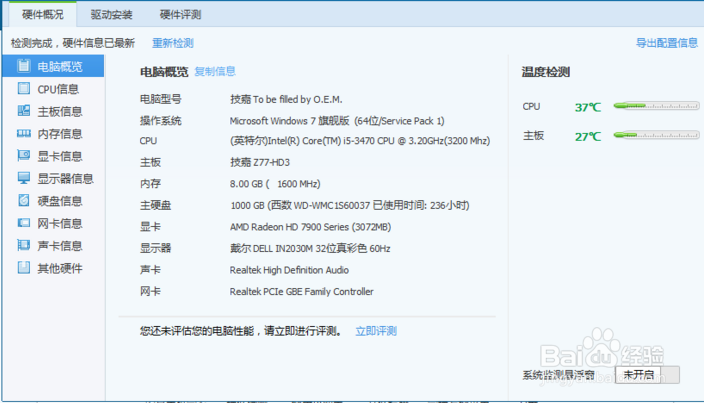Click the 技嘉 To be filled by O.E.M. text
Screen dimensions: 704x403
(286, 100)
